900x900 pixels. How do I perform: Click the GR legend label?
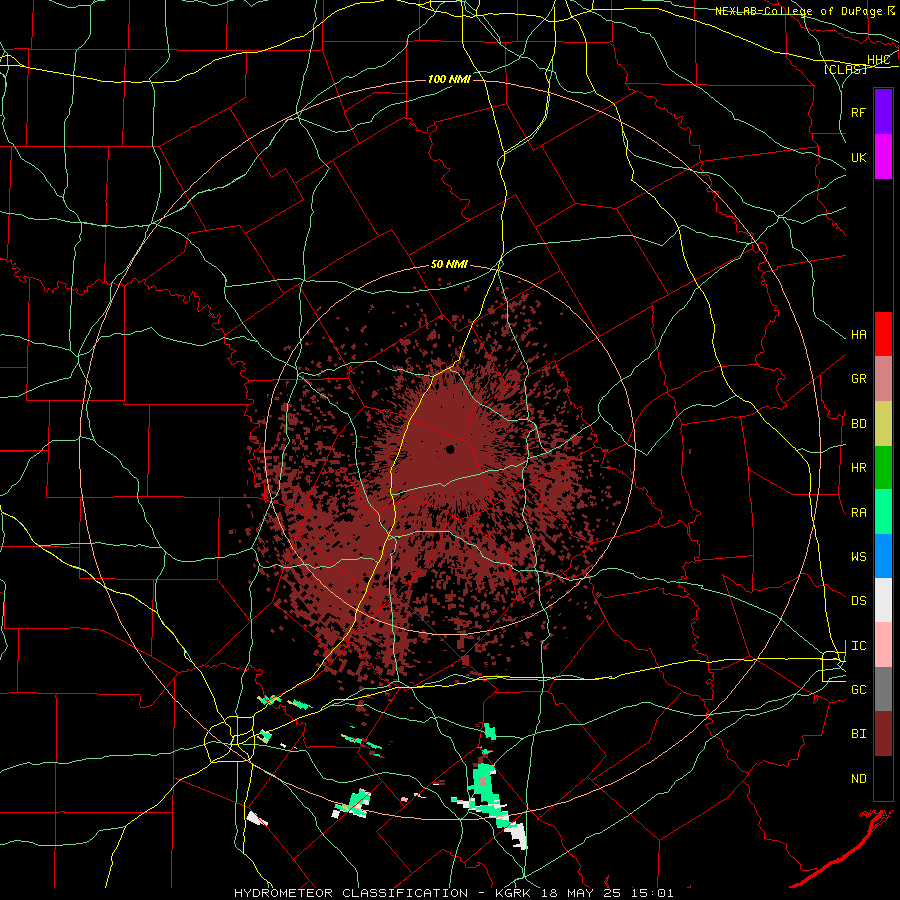coord(858,379)
